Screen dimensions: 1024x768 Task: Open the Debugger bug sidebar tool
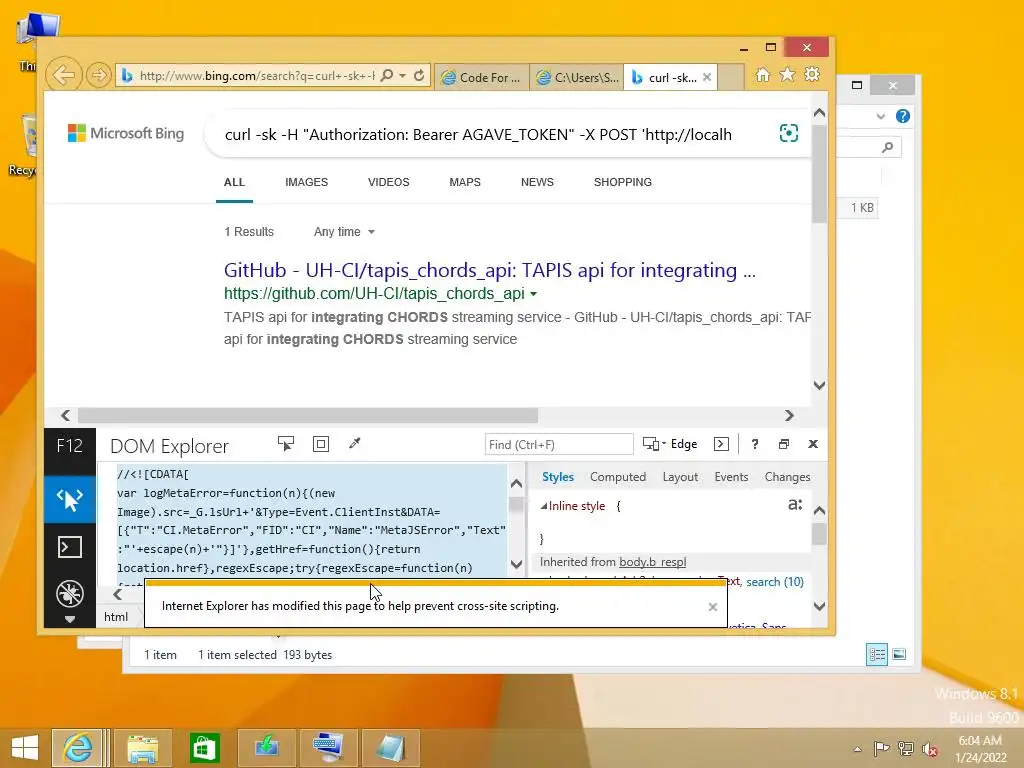(x=70, y=593)
